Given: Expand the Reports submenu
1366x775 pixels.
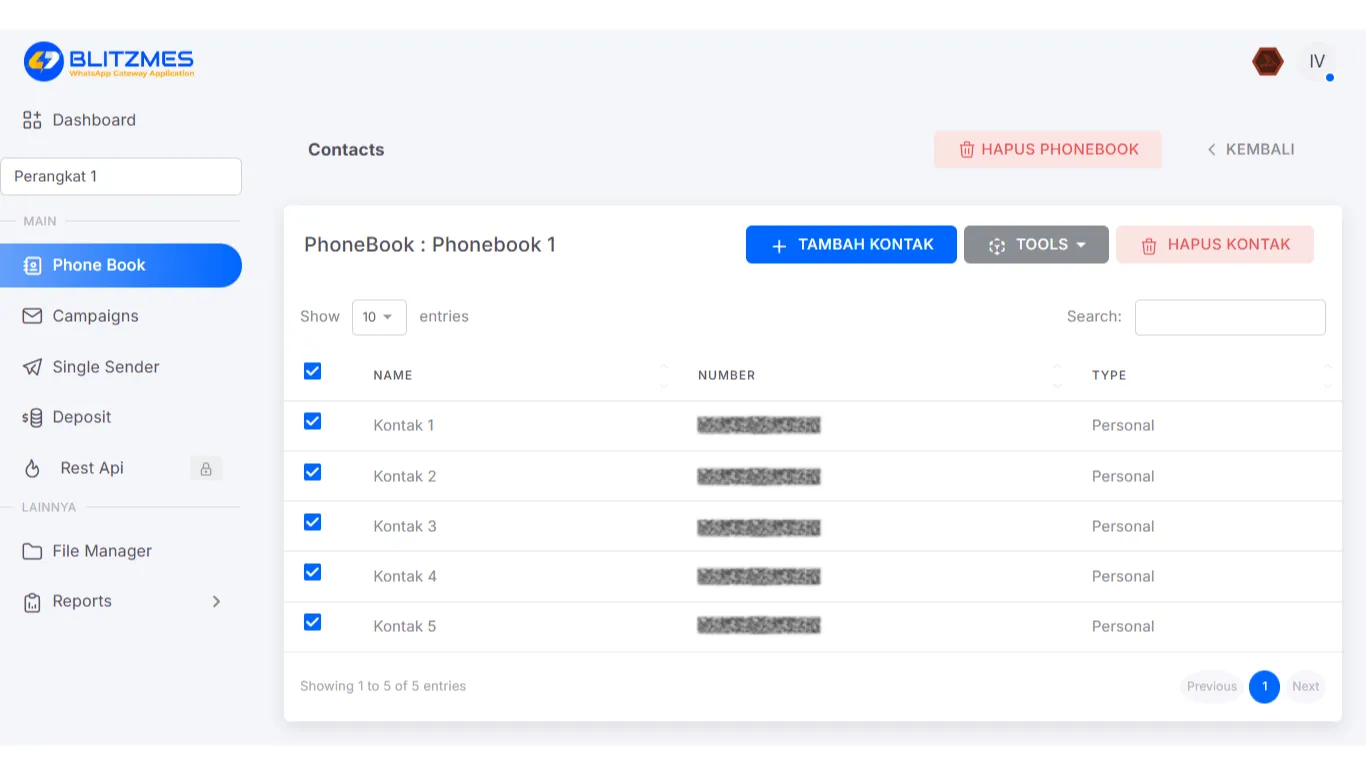Looking at the screenshot, I should (x=216, y=601).
